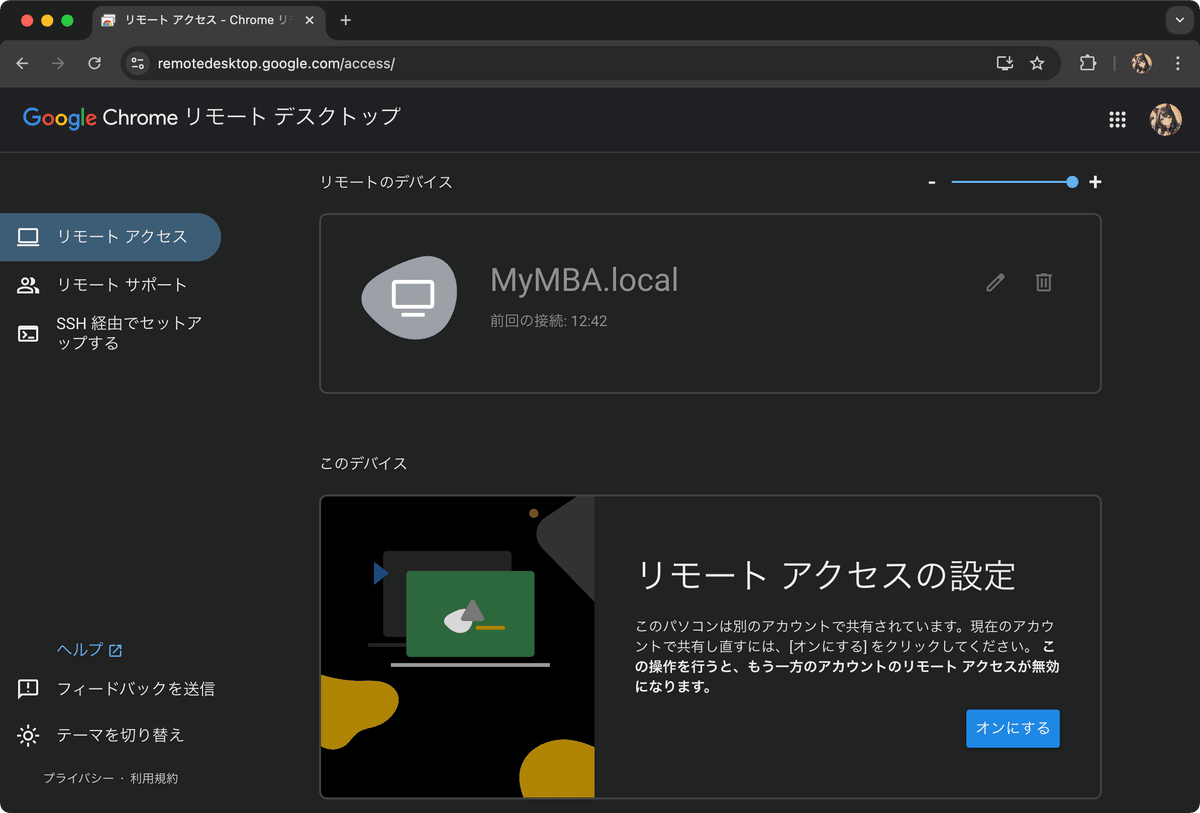Click the MyMBA.local device name
The height and width of the screenshot is (813, 1200).
tap(584, 280)
